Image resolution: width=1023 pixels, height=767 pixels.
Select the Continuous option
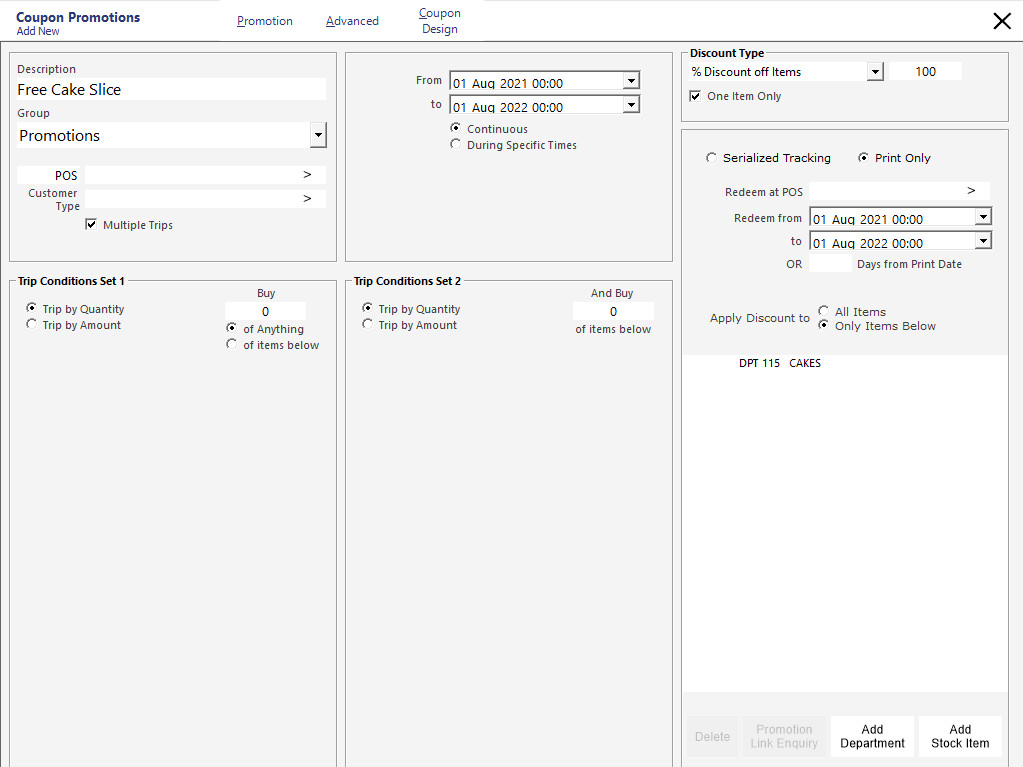[455, 128]
